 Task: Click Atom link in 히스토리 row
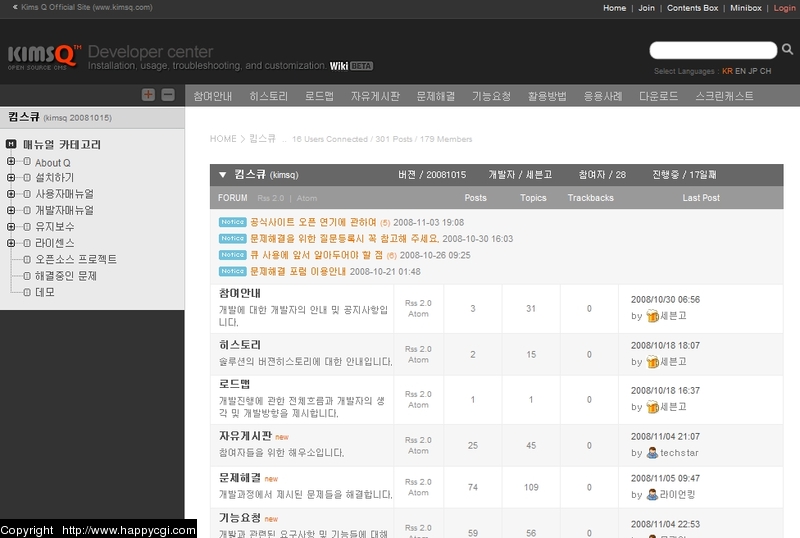[418, 360]
